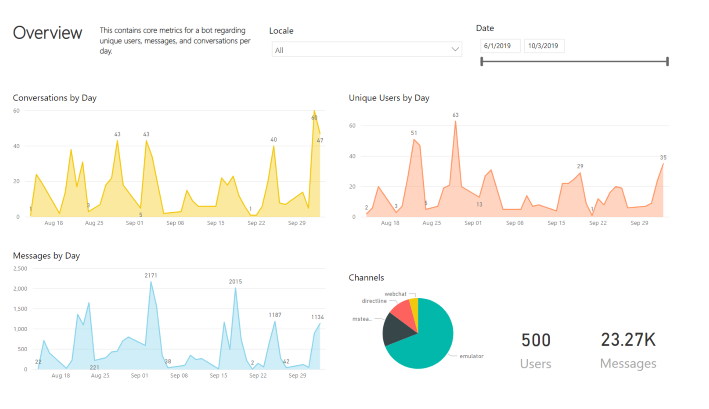Edit the start date field 6/1/2019
This screenshot has height=409, width=709.
[500, 46]
